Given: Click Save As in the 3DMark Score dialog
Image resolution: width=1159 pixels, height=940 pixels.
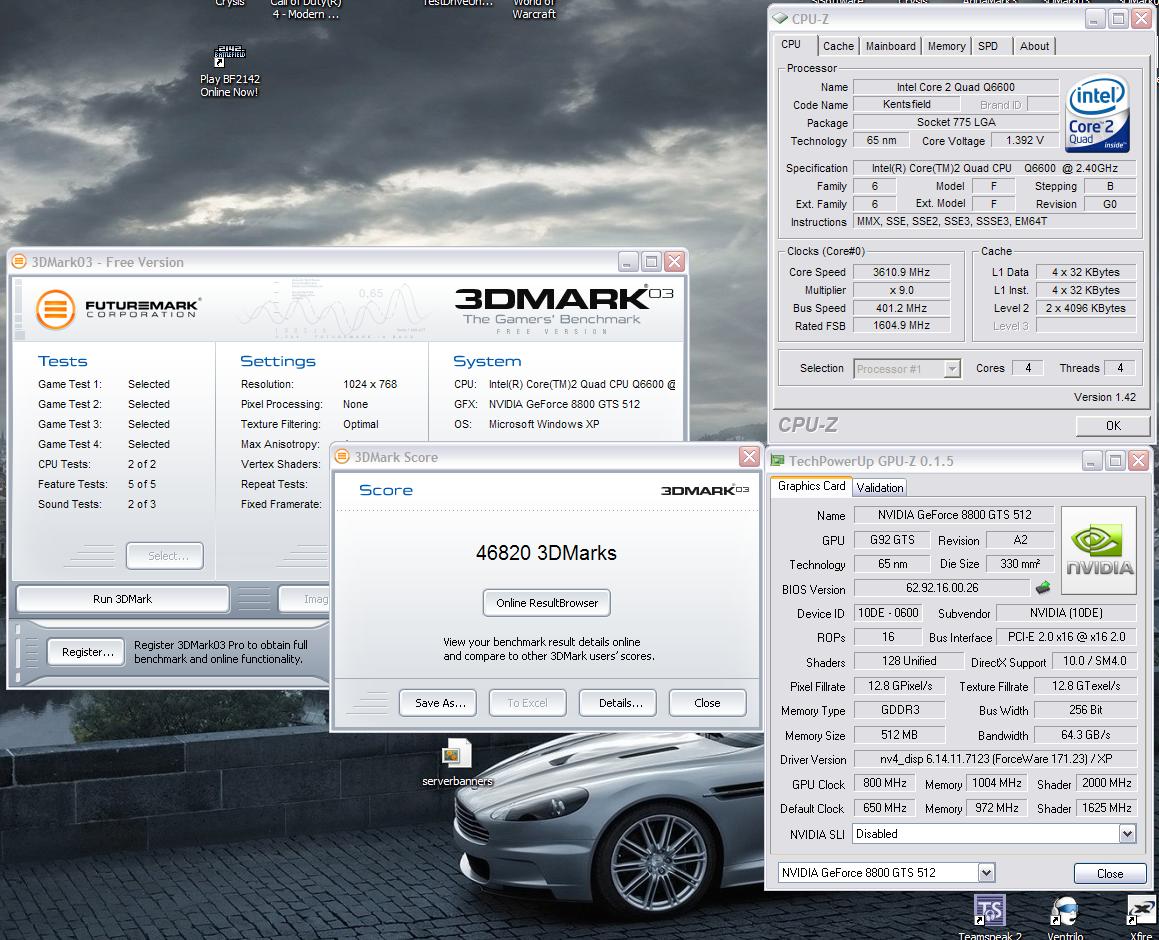Looking at the screenshot, I should (x=438, y=703).
